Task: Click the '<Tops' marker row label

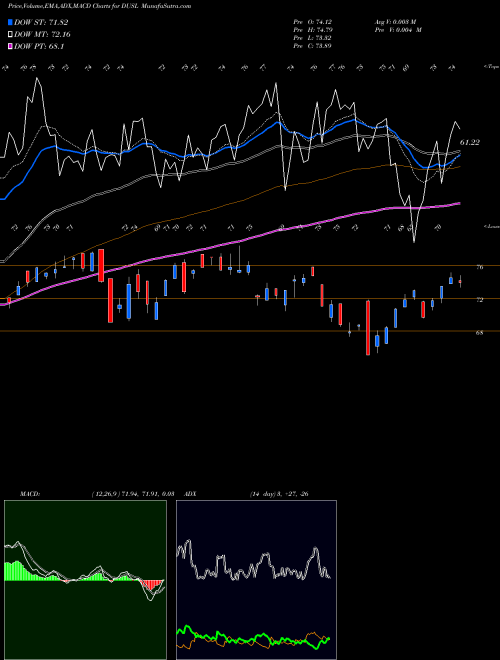Action: click(491, 67)
